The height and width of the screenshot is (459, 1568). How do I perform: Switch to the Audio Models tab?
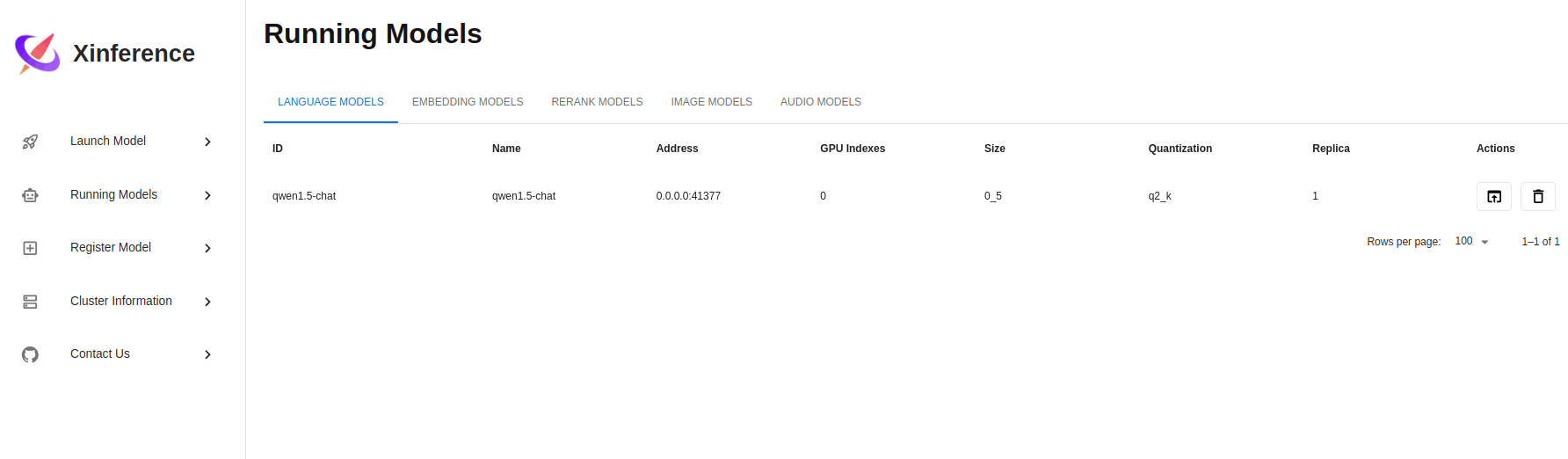click(x=821, y=102)
